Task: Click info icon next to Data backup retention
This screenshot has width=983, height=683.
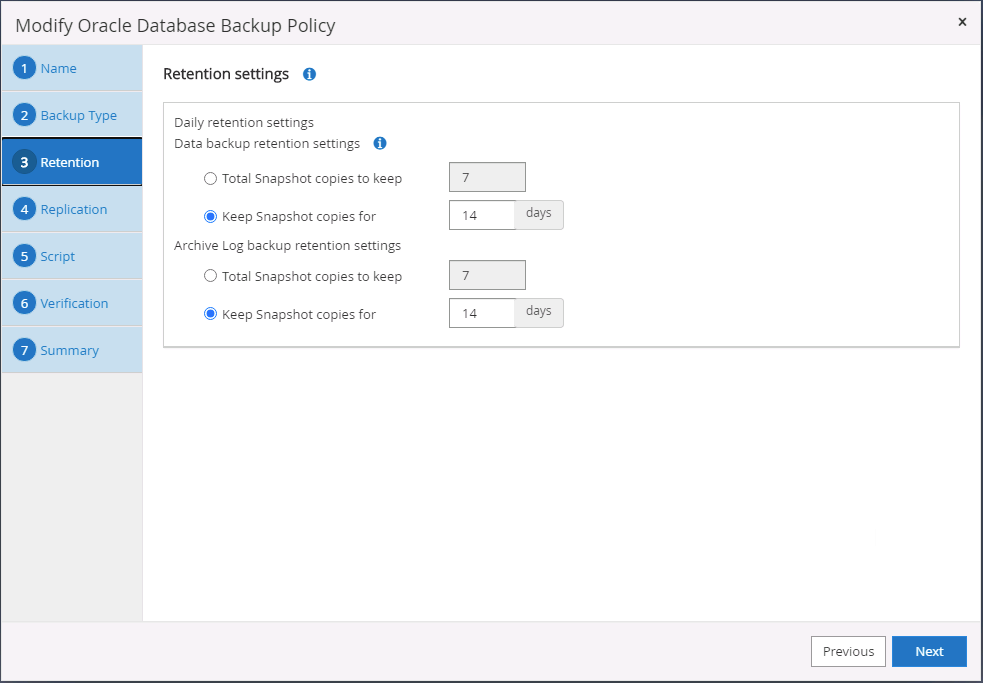Action: [380, 144]
